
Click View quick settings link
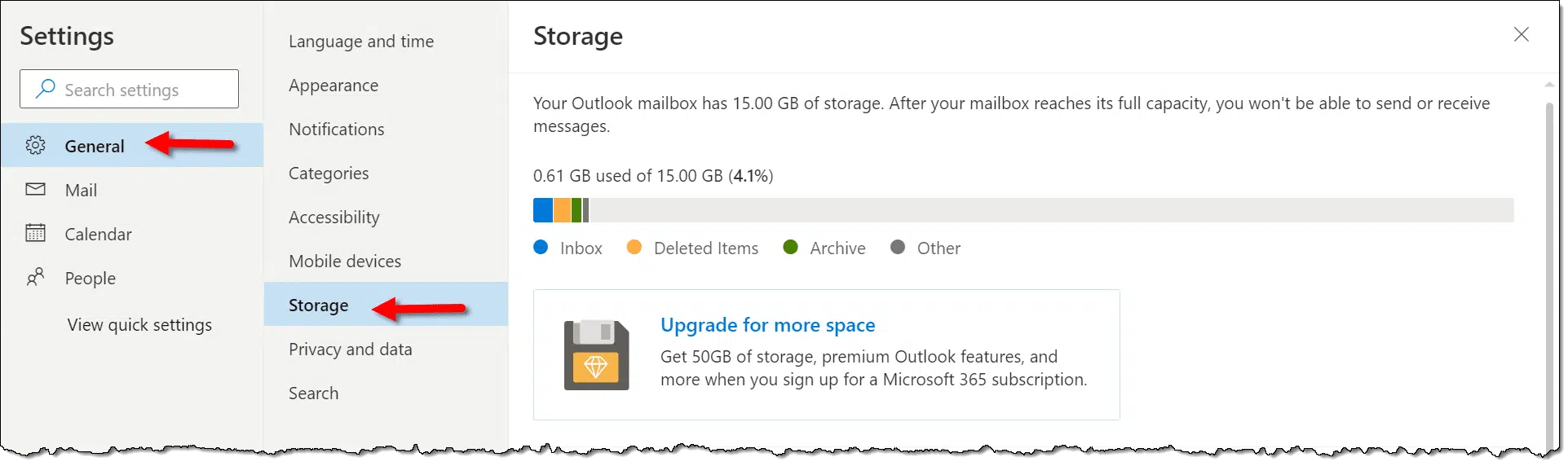(x=139, y=325)
